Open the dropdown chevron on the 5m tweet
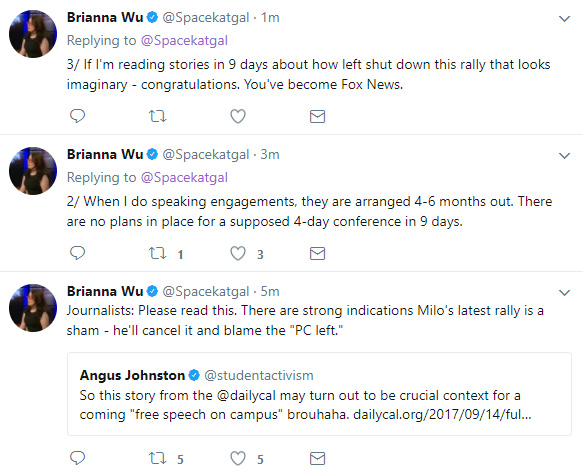 click(564, 293)
